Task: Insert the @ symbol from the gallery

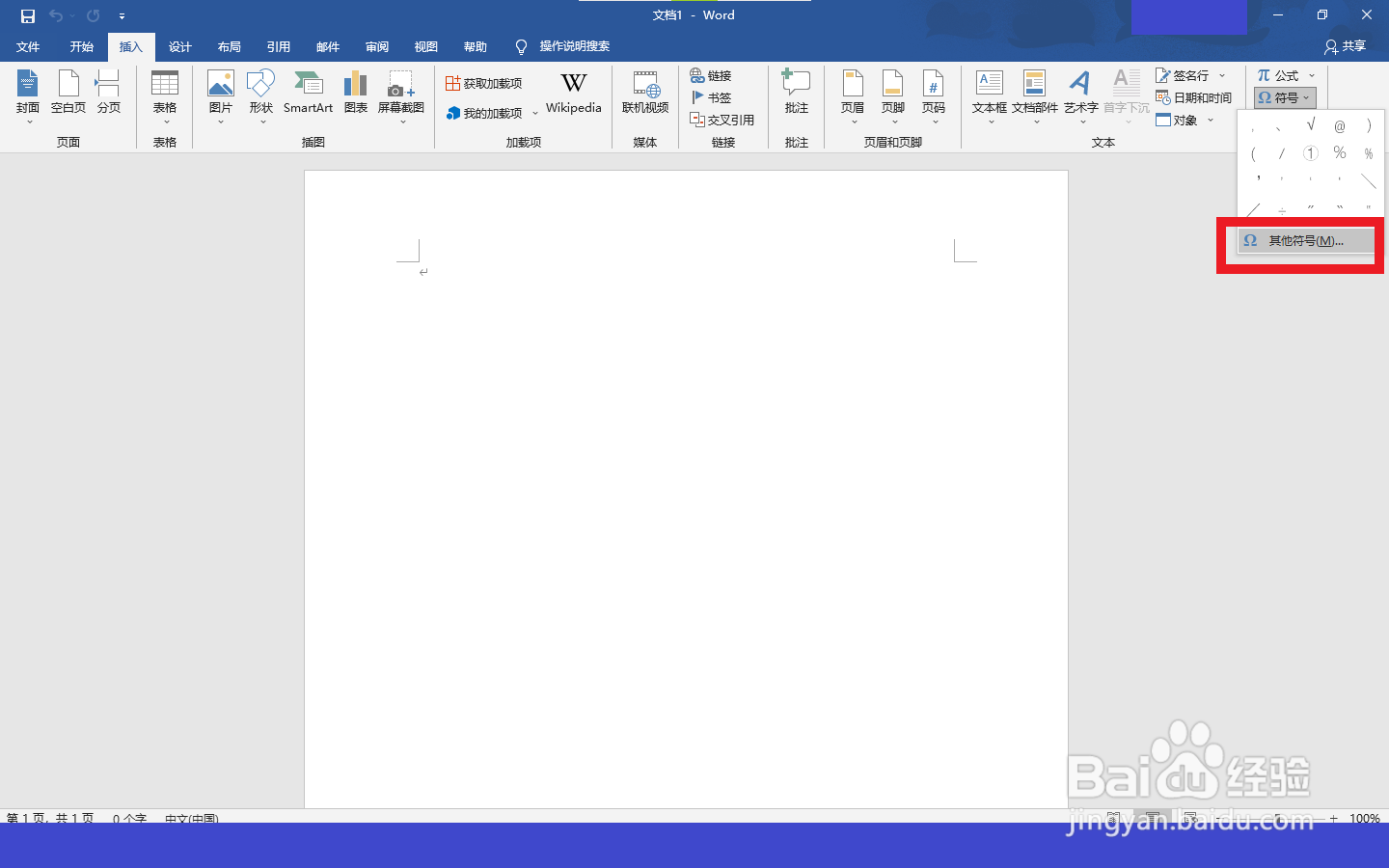Action: [x=1340, y=125]
